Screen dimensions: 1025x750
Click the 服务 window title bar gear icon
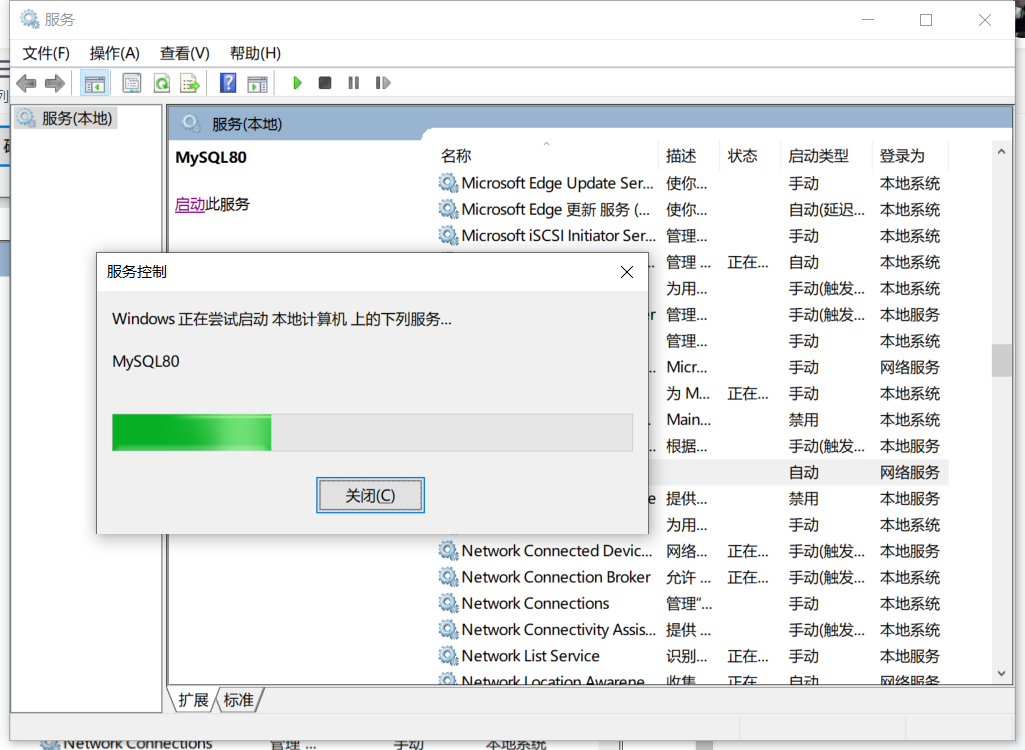click(29, 20)
